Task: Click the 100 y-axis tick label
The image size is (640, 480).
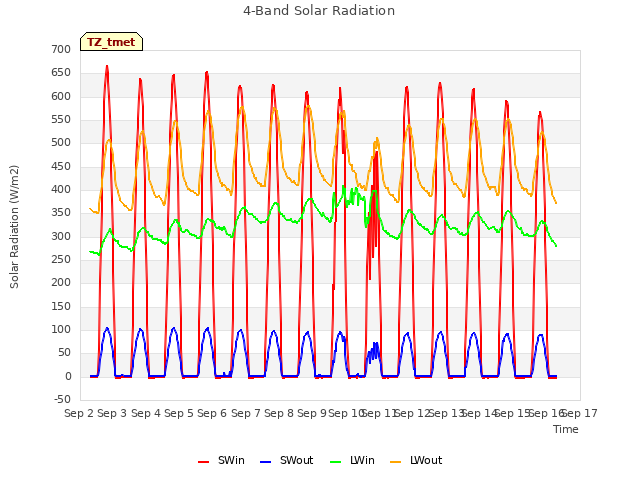Action: tap(61, 329)
